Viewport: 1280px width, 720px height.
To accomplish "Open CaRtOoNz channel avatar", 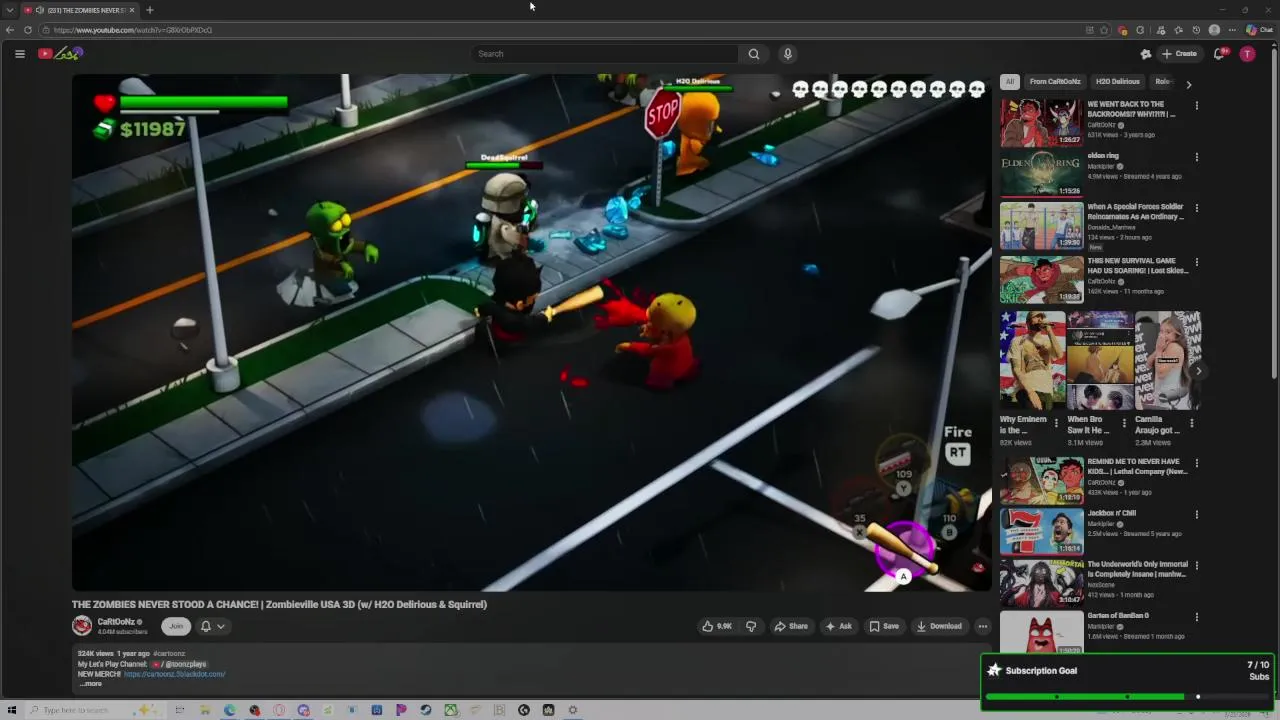I will coord(82,626).
